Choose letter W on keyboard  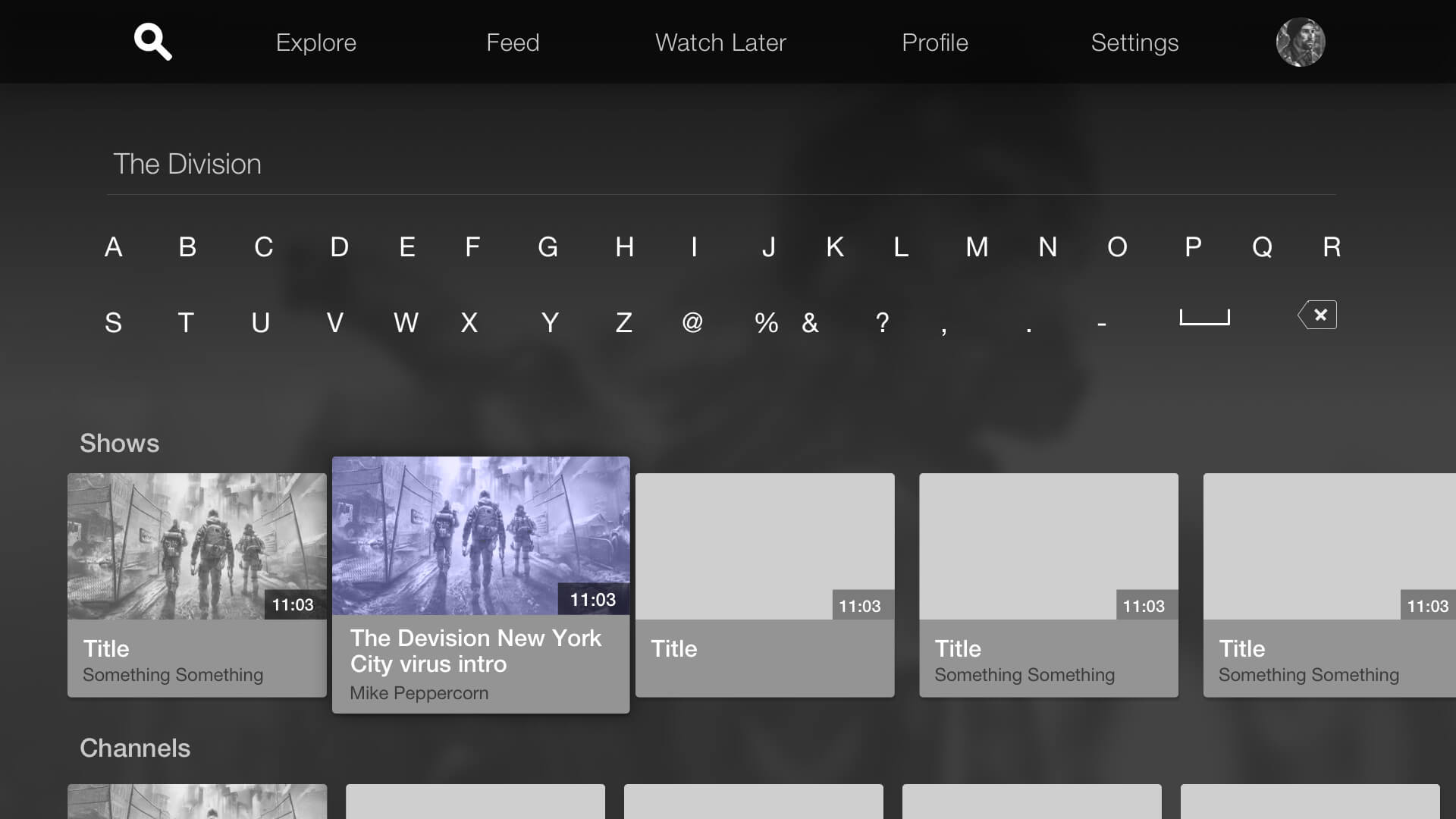pyautogui.click(x=406, y=323)
